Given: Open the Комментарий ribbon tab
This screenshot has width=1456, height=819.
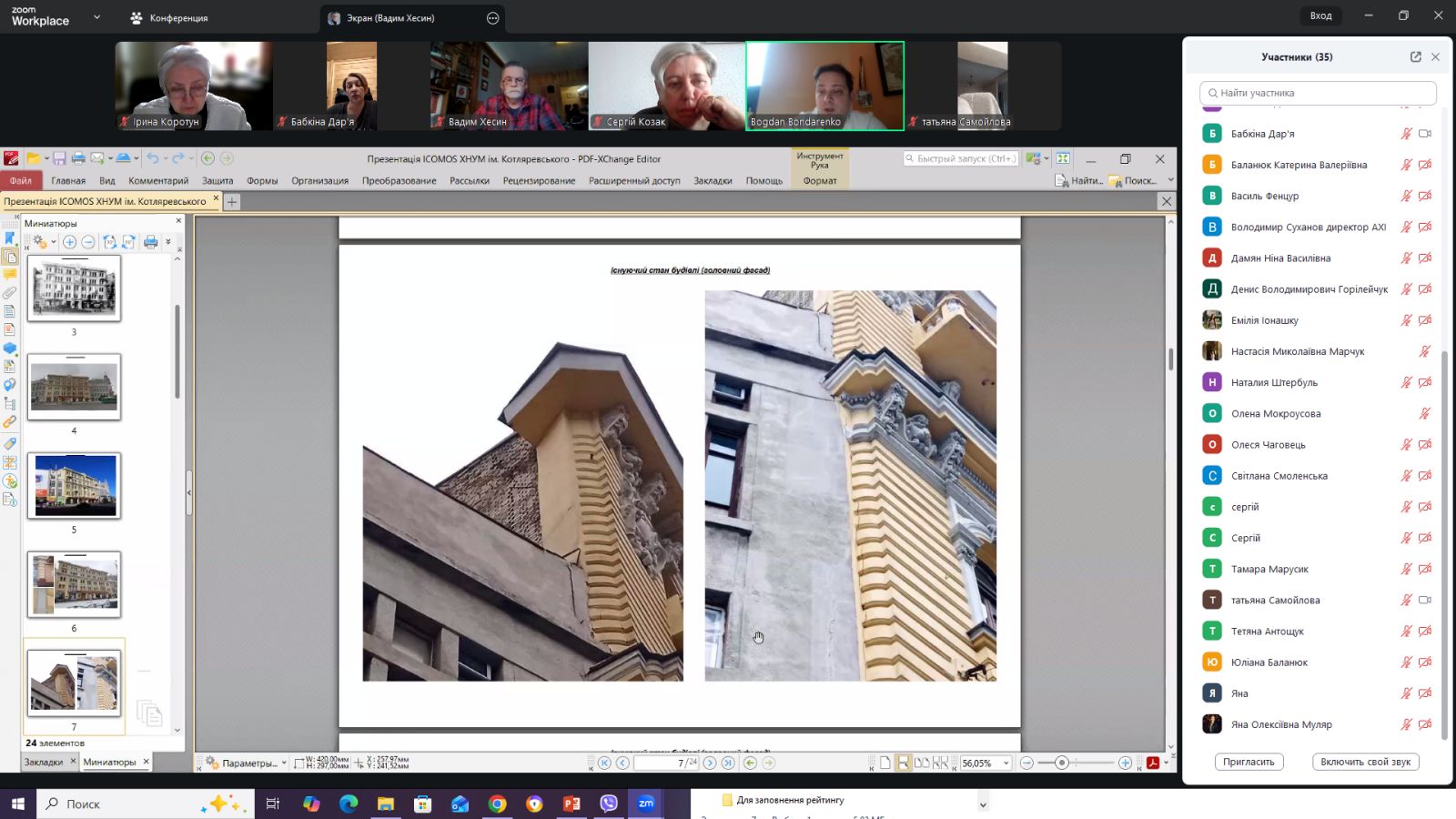Looking at the screenshot, I should click(158, 180).
